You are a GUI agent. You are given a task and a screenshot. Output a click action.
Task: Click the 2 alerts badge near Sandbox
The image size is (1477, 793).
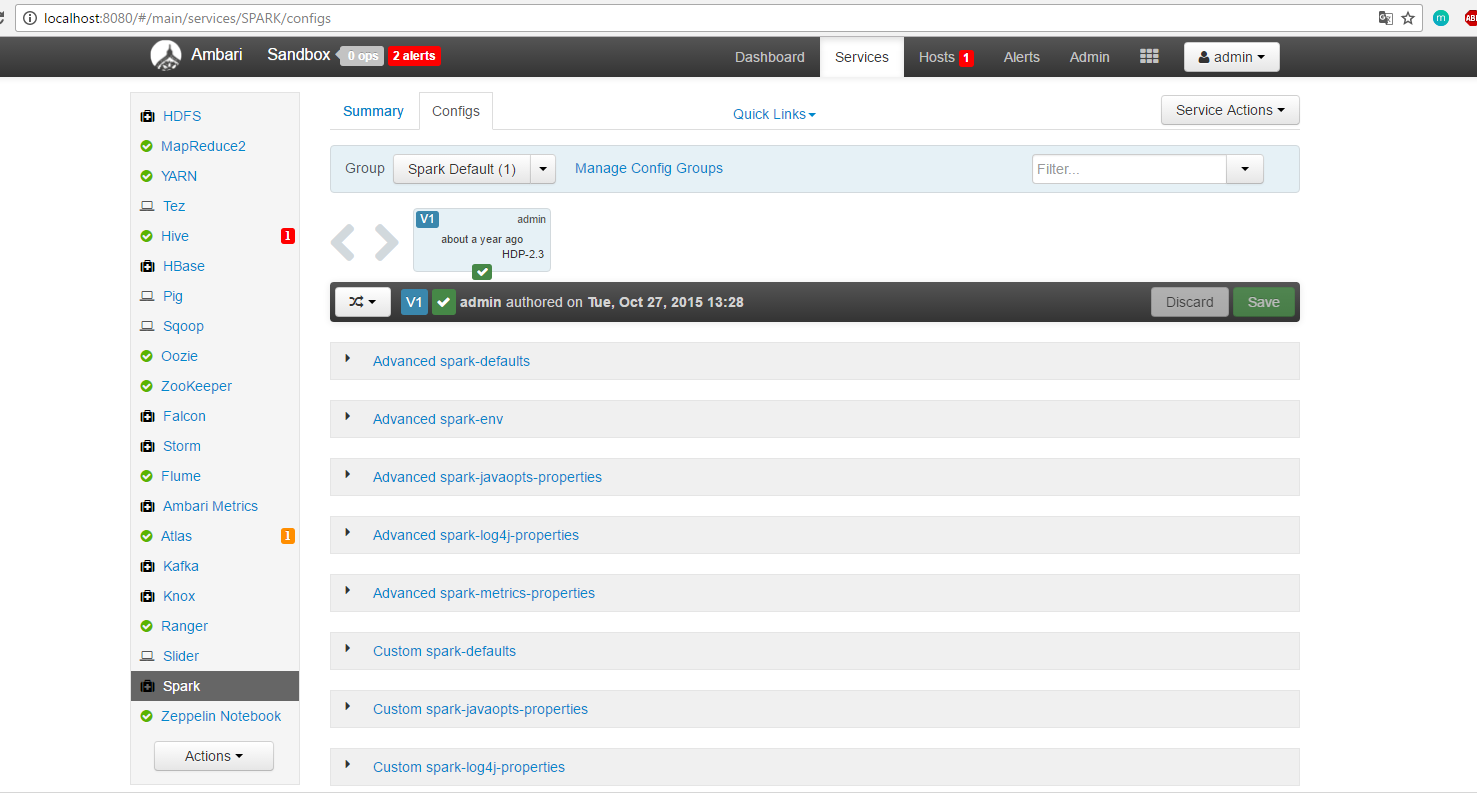(414, 56)
